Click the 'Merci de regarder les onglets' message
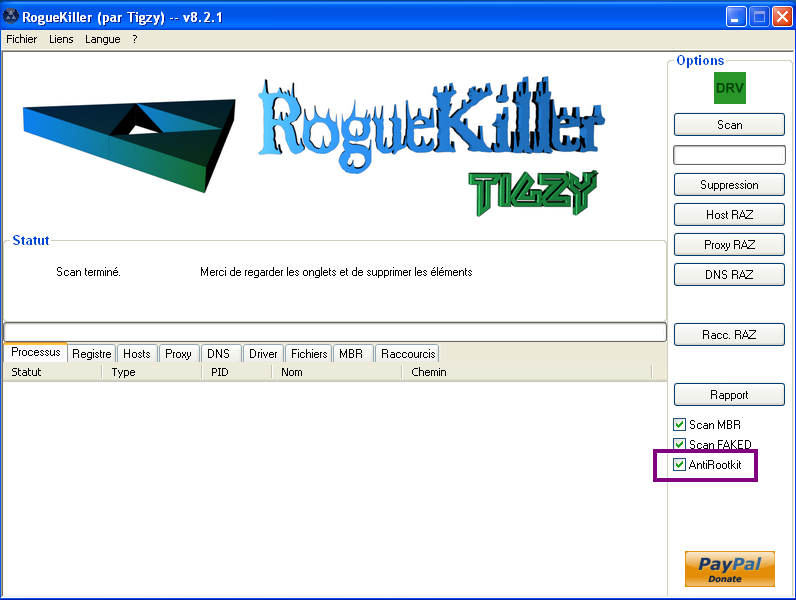796x600 pixels. 336,272
